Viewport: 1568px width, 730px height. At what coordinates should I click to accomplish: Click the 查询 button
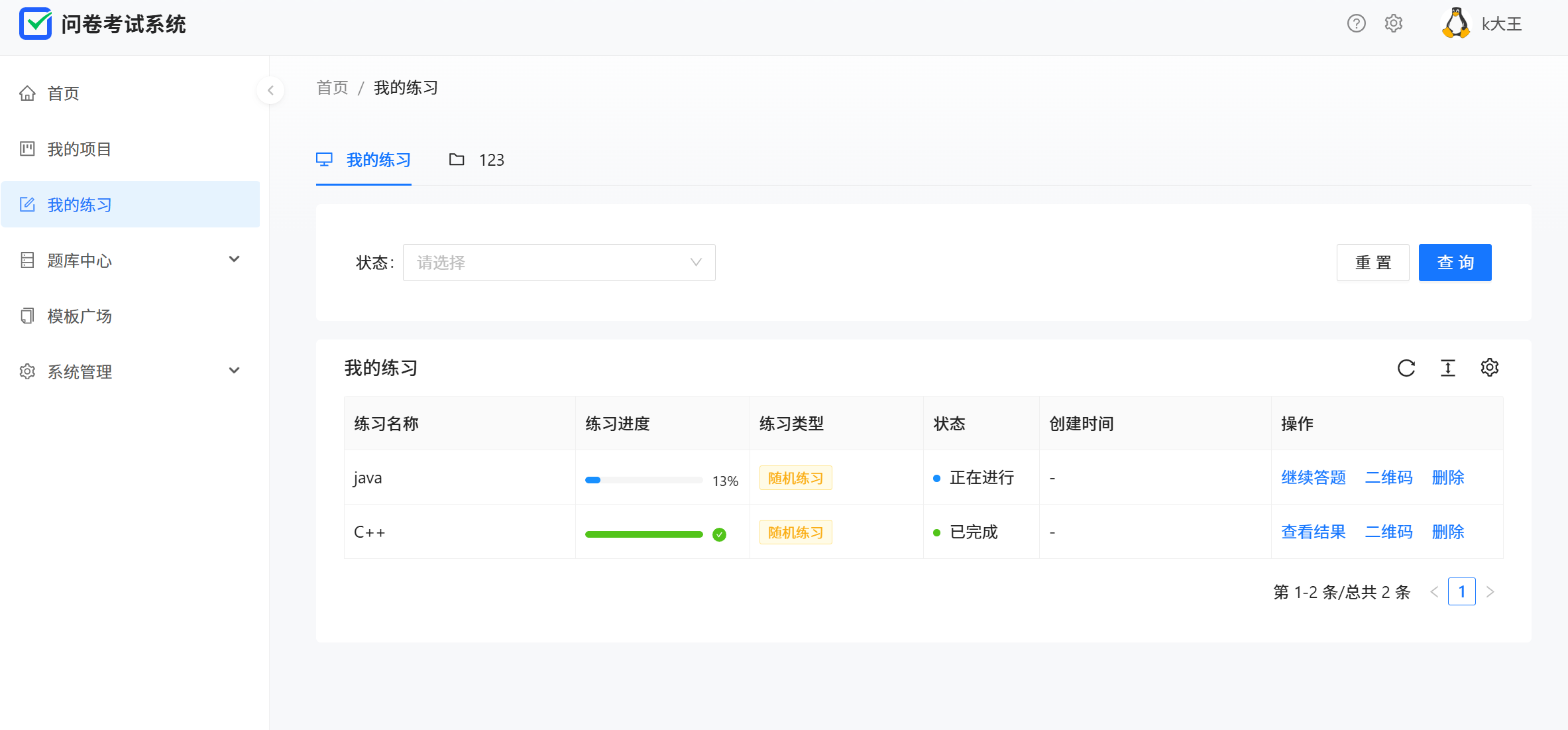[x=1455, y=263]
